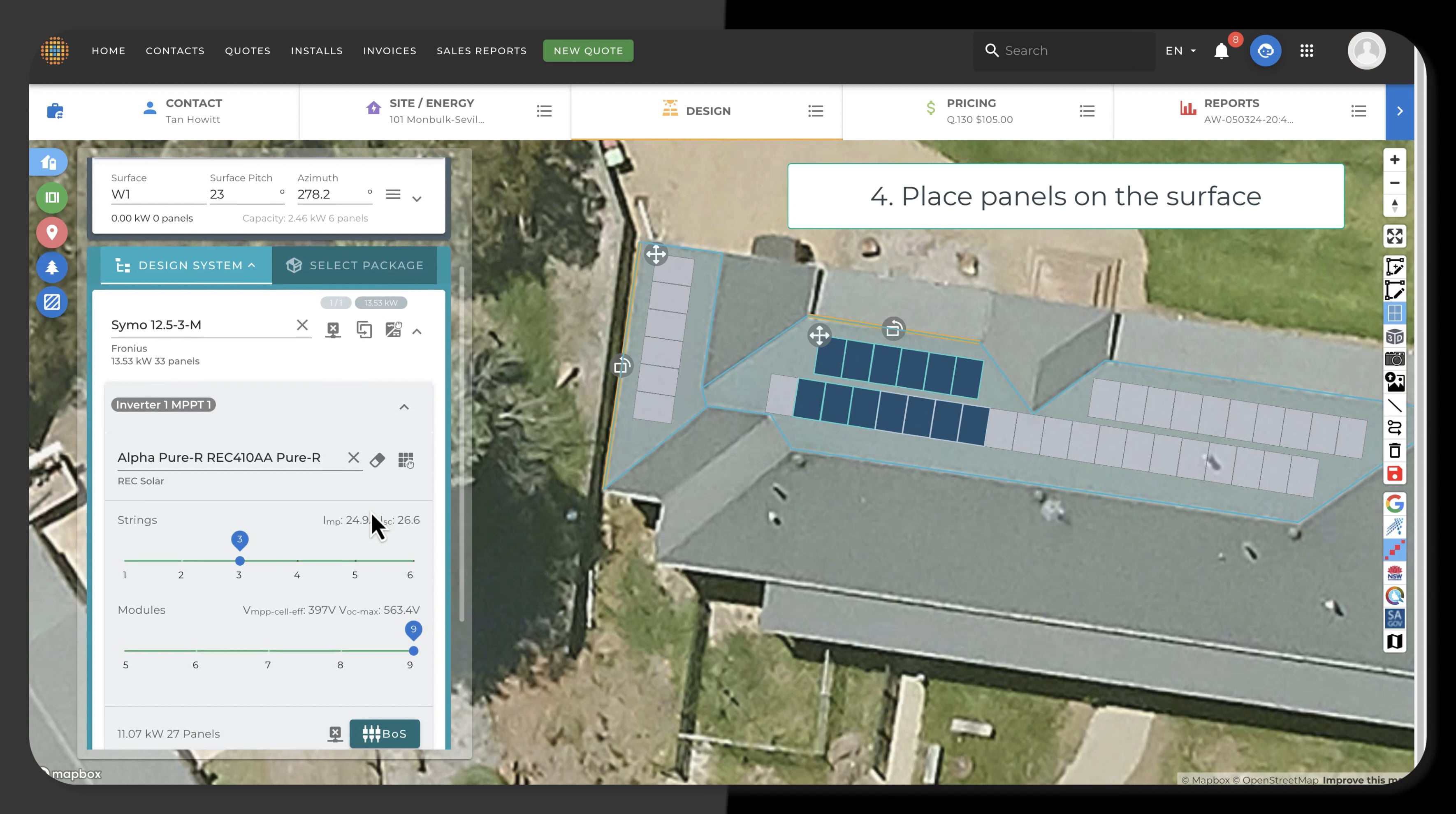Click the red save icon on the map toolbar

tap(1394, 473)
